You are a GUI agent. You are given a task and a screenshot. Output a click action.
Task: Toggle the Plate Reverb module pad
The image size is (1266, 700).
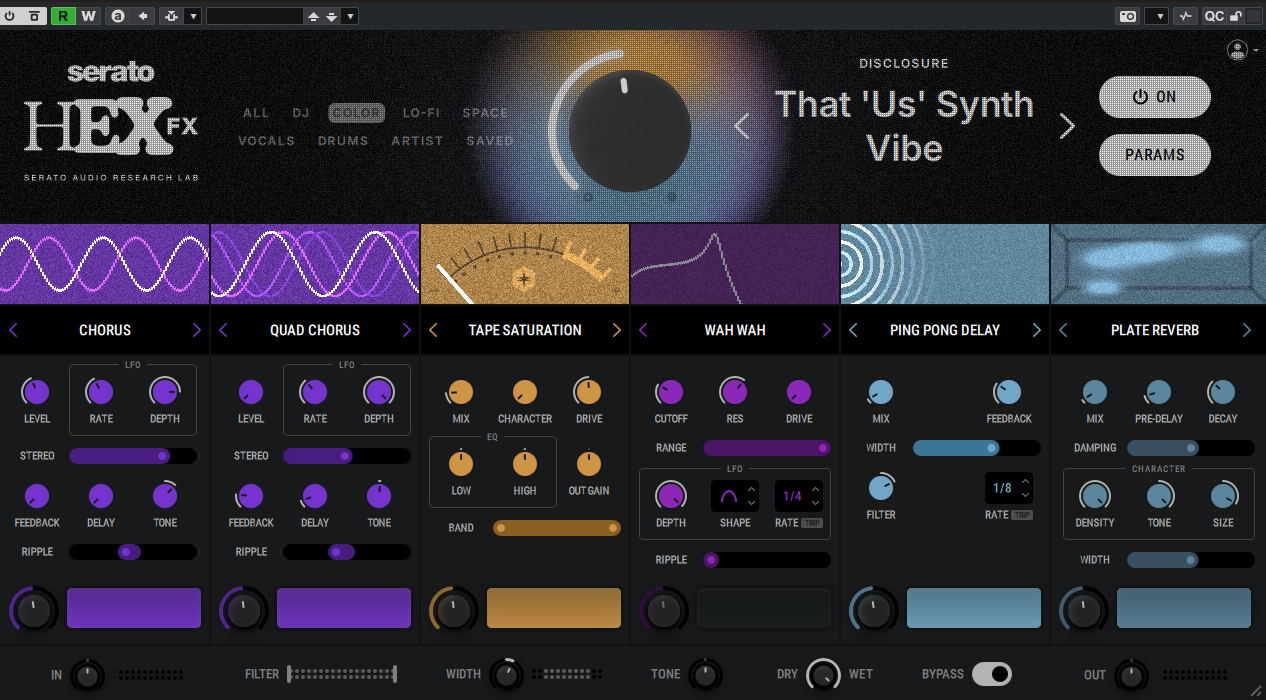pos(1184,608)
